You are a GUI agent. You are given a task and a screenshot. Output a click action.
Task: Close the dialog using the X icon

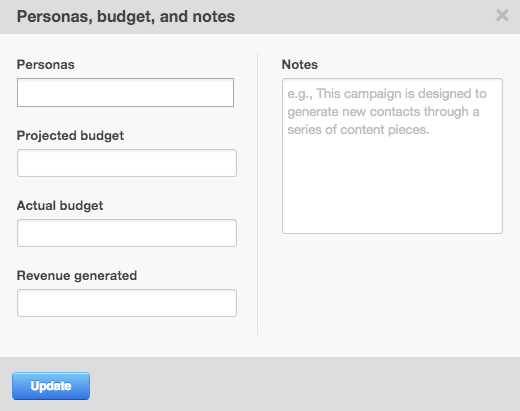point(502,16)
